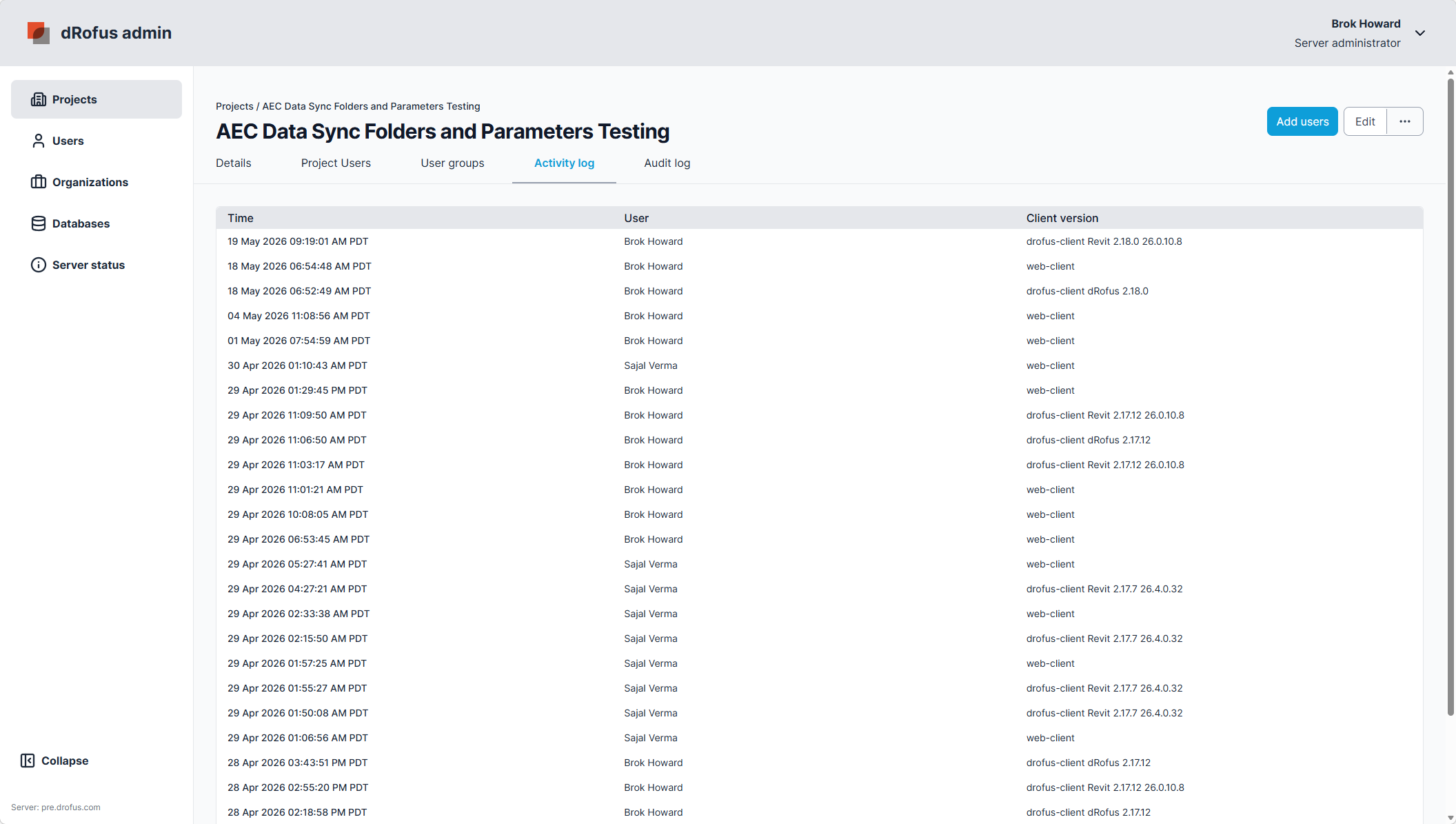
Task: Click the client version in the 04:27:21 AM row
Action: [1104, 589]
